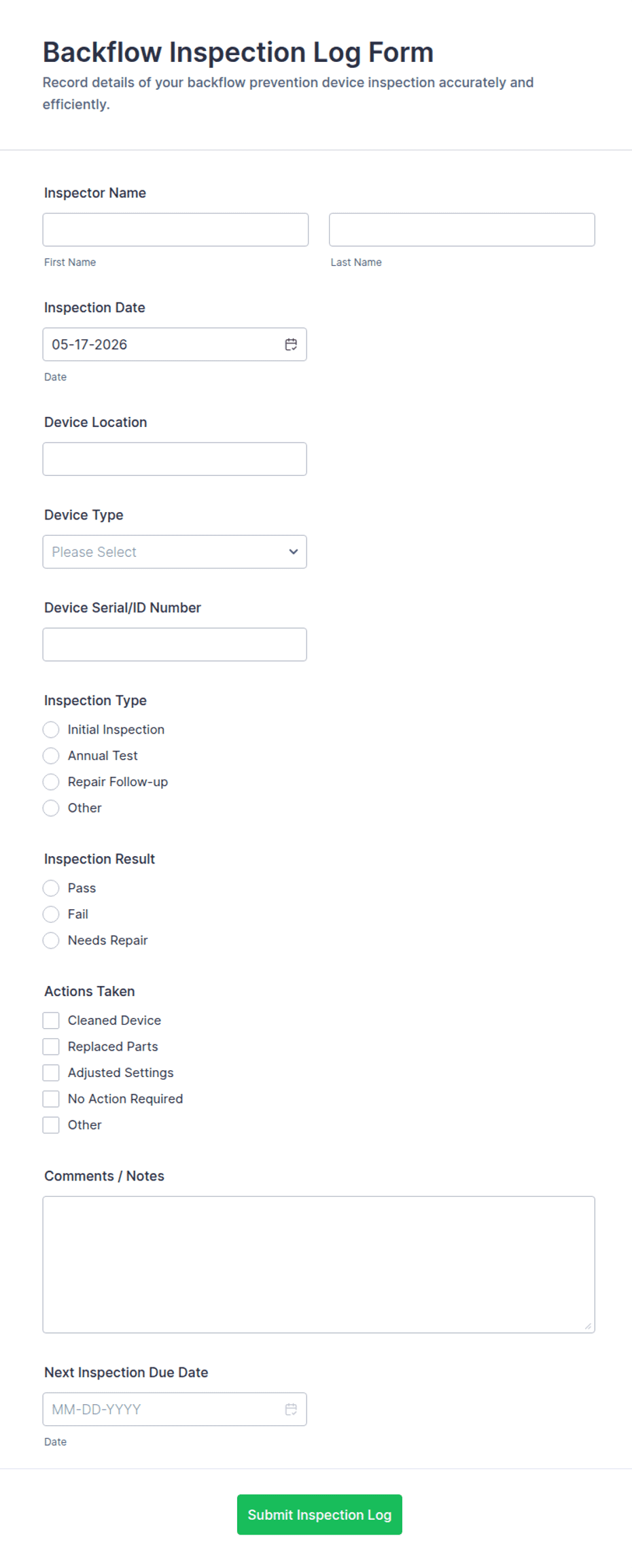Mark inspection result as Pass
632x1568 pixels.
coord(51,888)
